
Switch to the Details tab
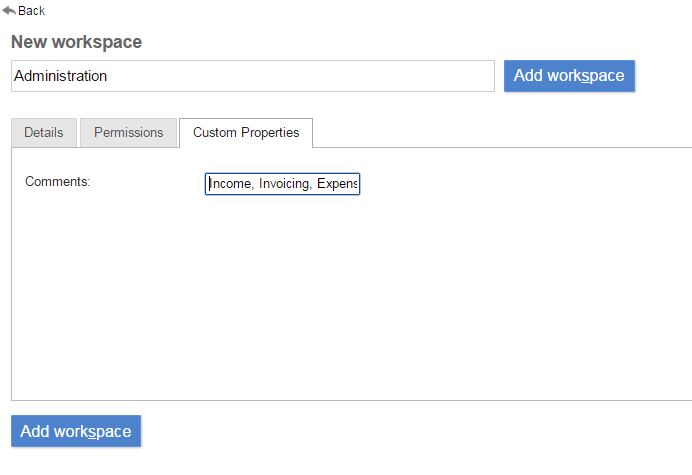pos(44,132)
